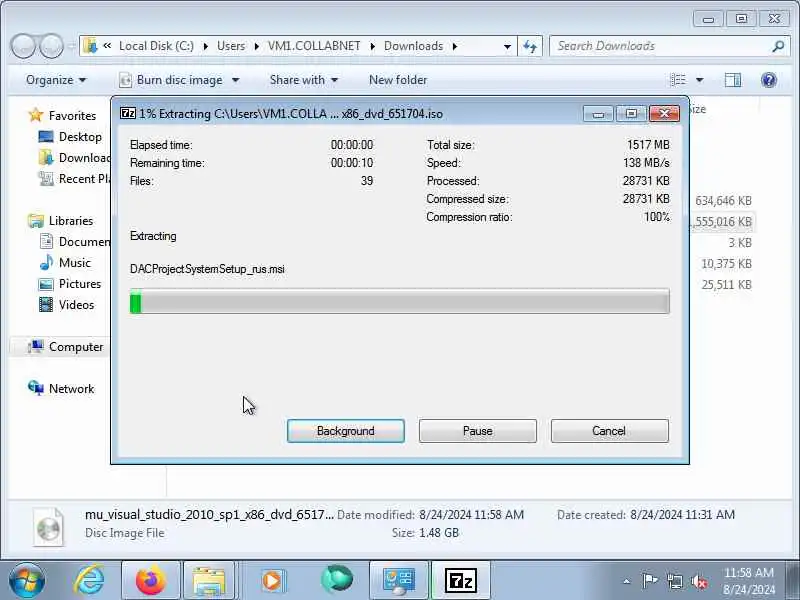Viewport: 800px width, 600px height.
Task: Select Downloads in address path
Action: (413, 46)
